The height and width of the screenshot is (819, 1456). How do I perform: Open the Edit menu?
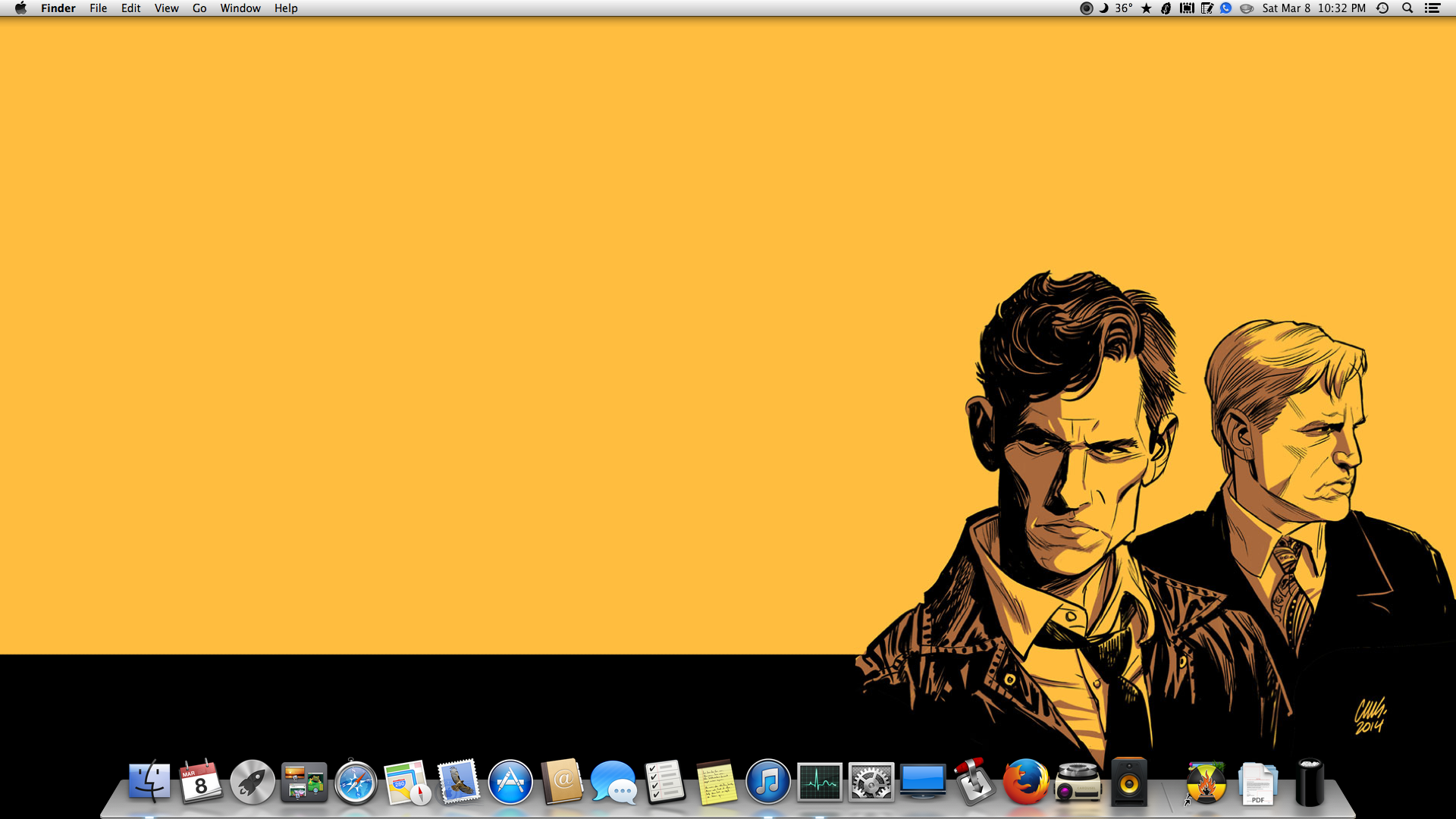pyautogui.click(x=131, y=8)
